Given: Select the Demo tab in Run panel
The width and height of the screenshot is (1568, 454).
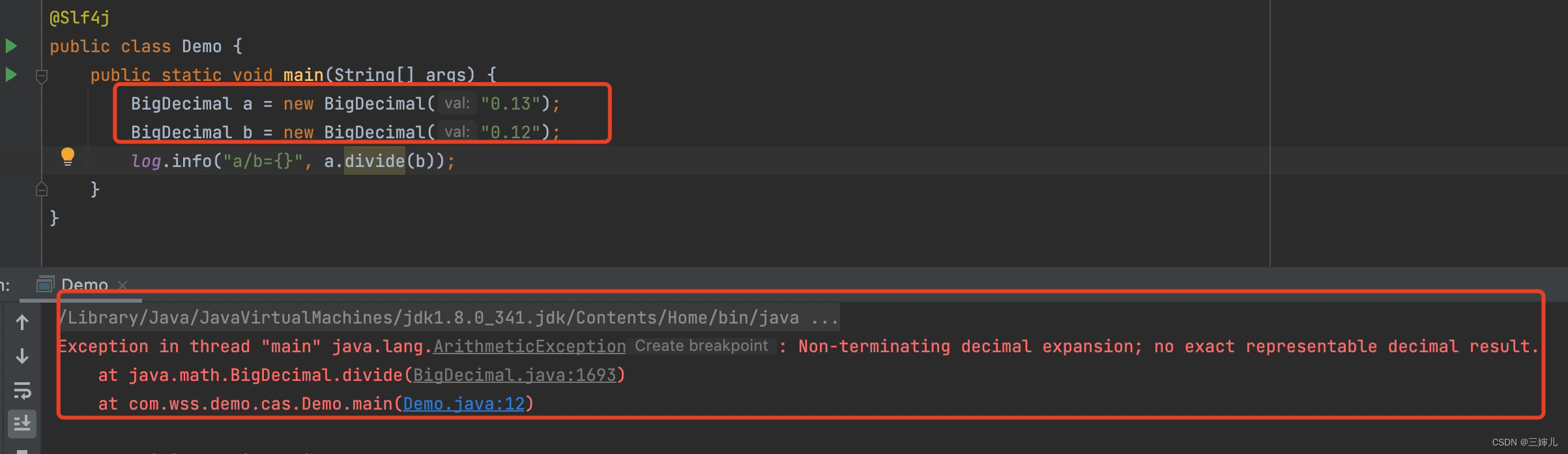Looking at the screenshot, I should coord(84,285).
